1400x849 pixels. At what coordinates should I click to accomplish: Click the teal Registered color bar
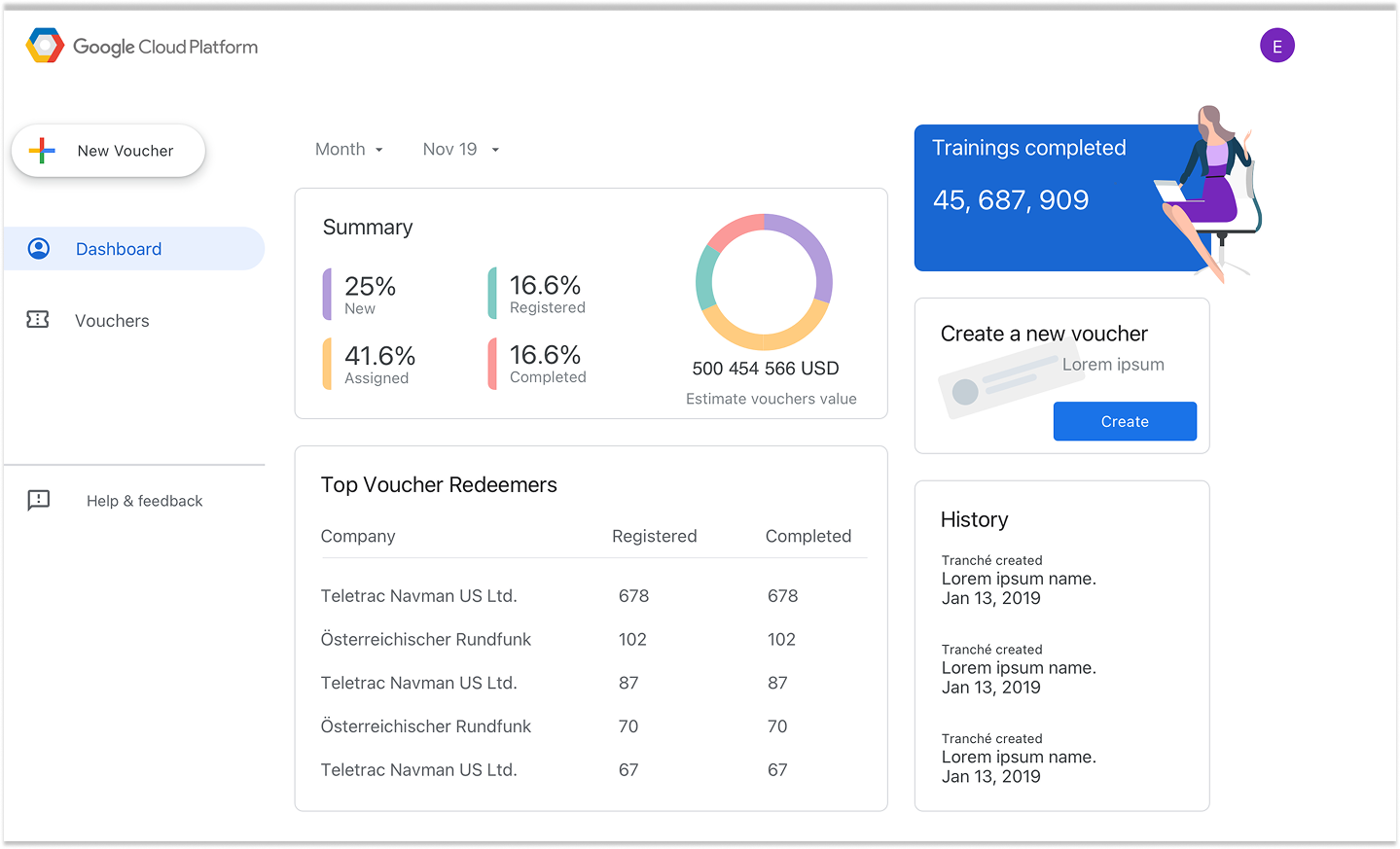[x=492, y=294]
